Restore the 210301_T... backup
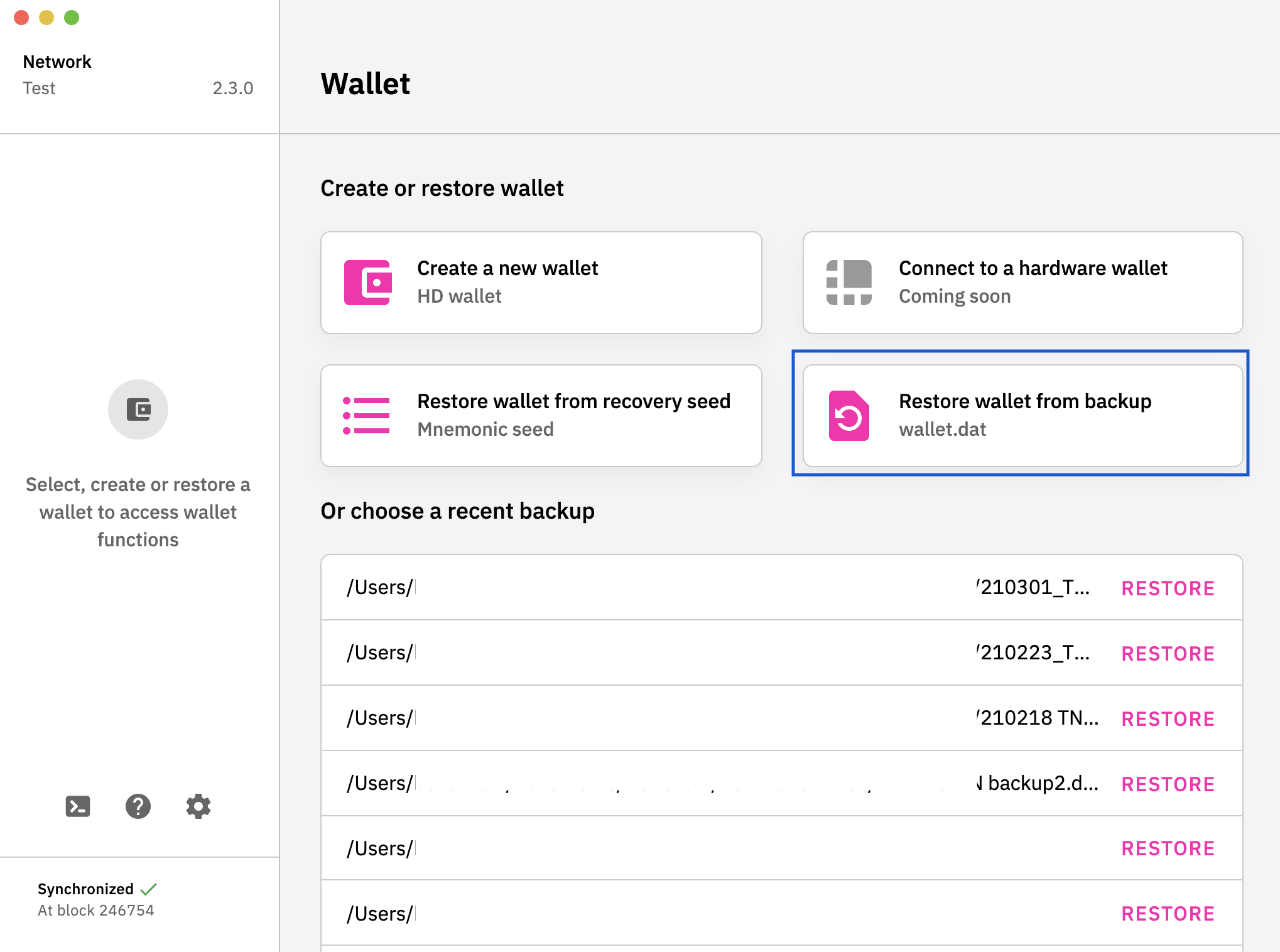Viewport: 1280px width, 952px height. [1168, 588]
